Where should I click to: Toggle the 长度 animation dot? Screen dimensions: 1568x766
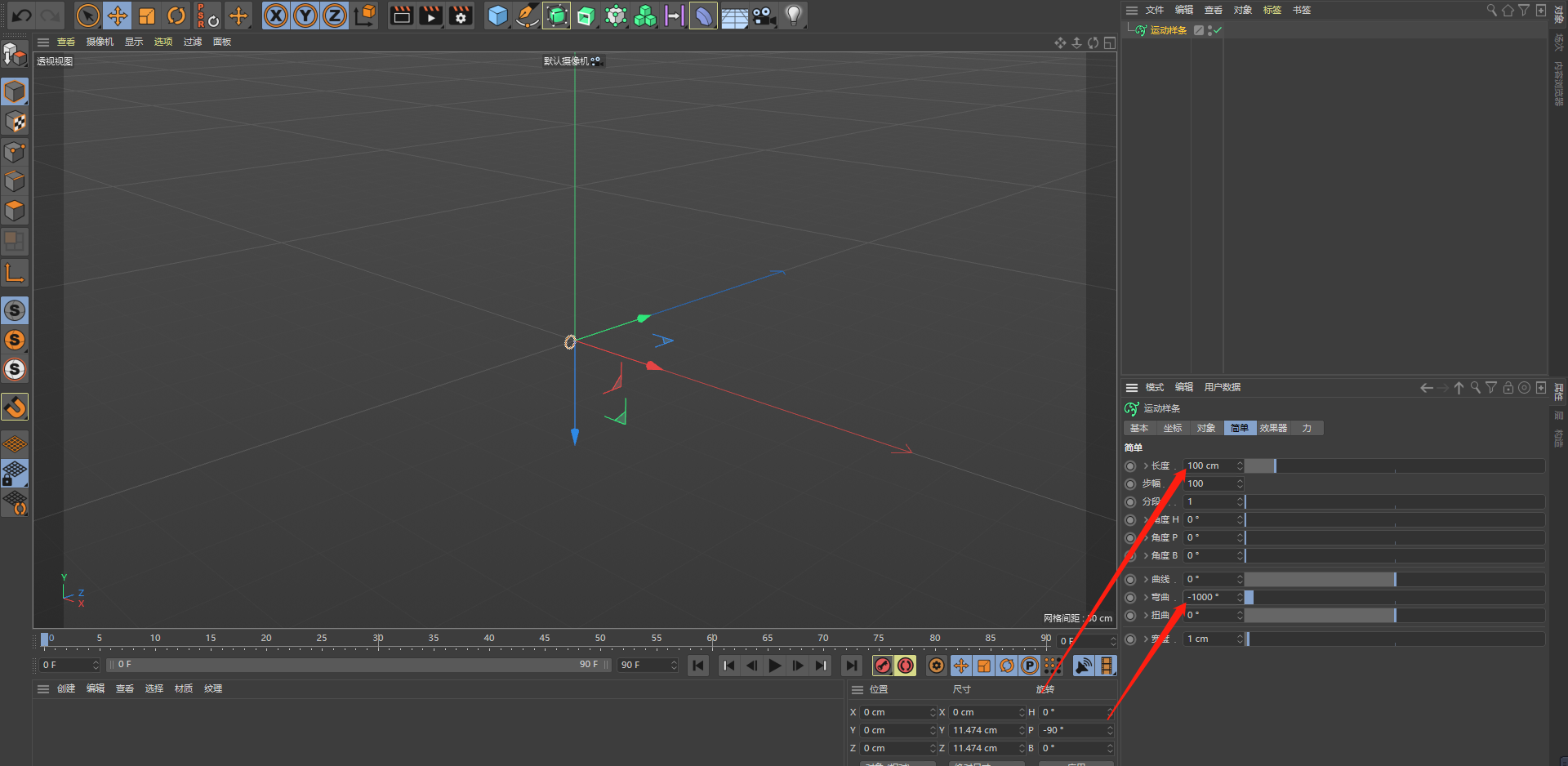(1130, 466)
